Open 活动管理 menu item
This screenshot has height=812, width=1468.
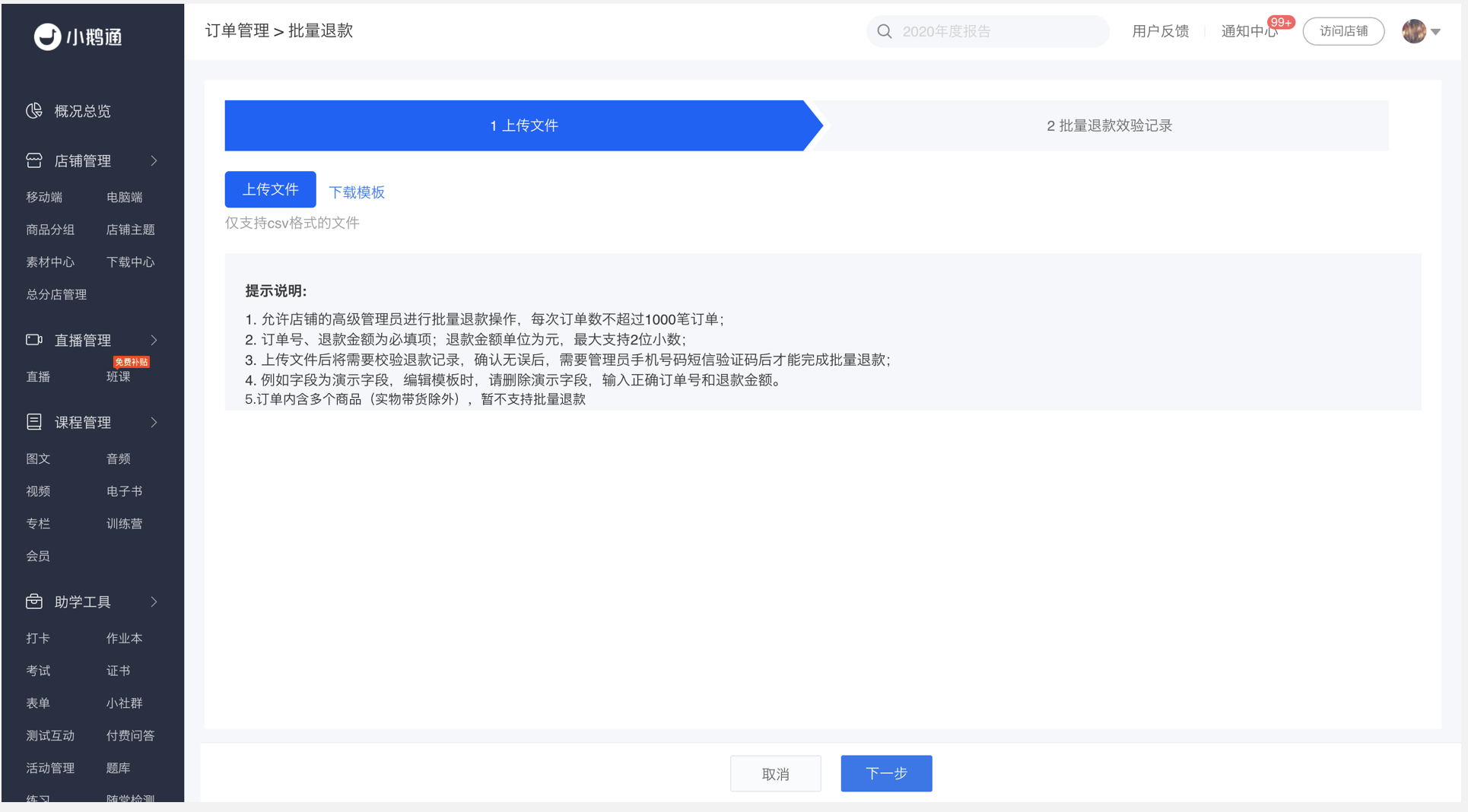pos(50,769)
